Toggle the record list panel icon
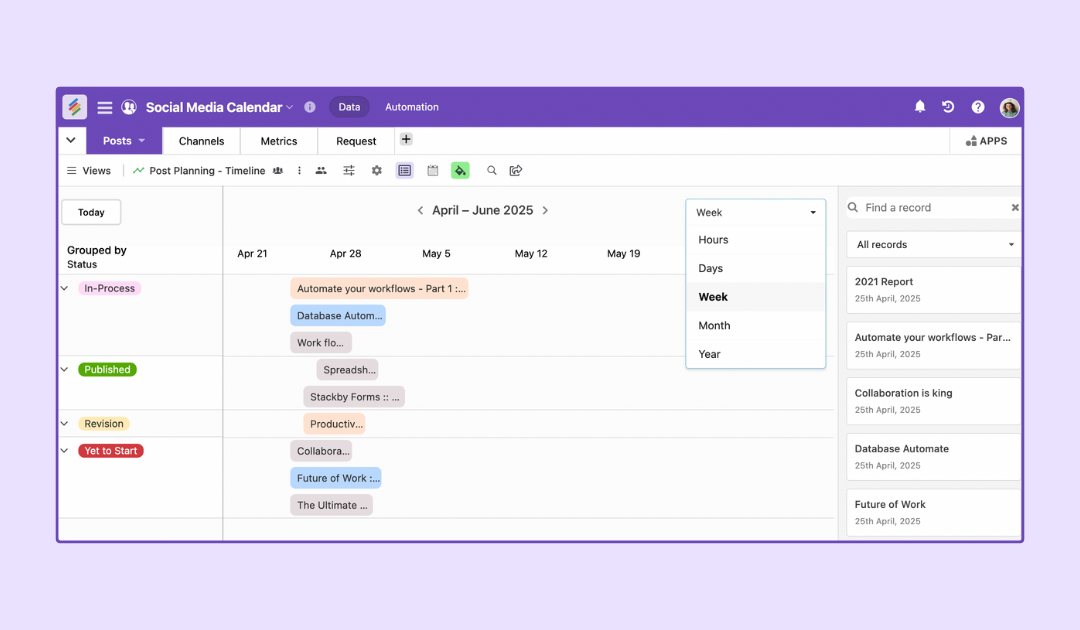 coord(404,171)
